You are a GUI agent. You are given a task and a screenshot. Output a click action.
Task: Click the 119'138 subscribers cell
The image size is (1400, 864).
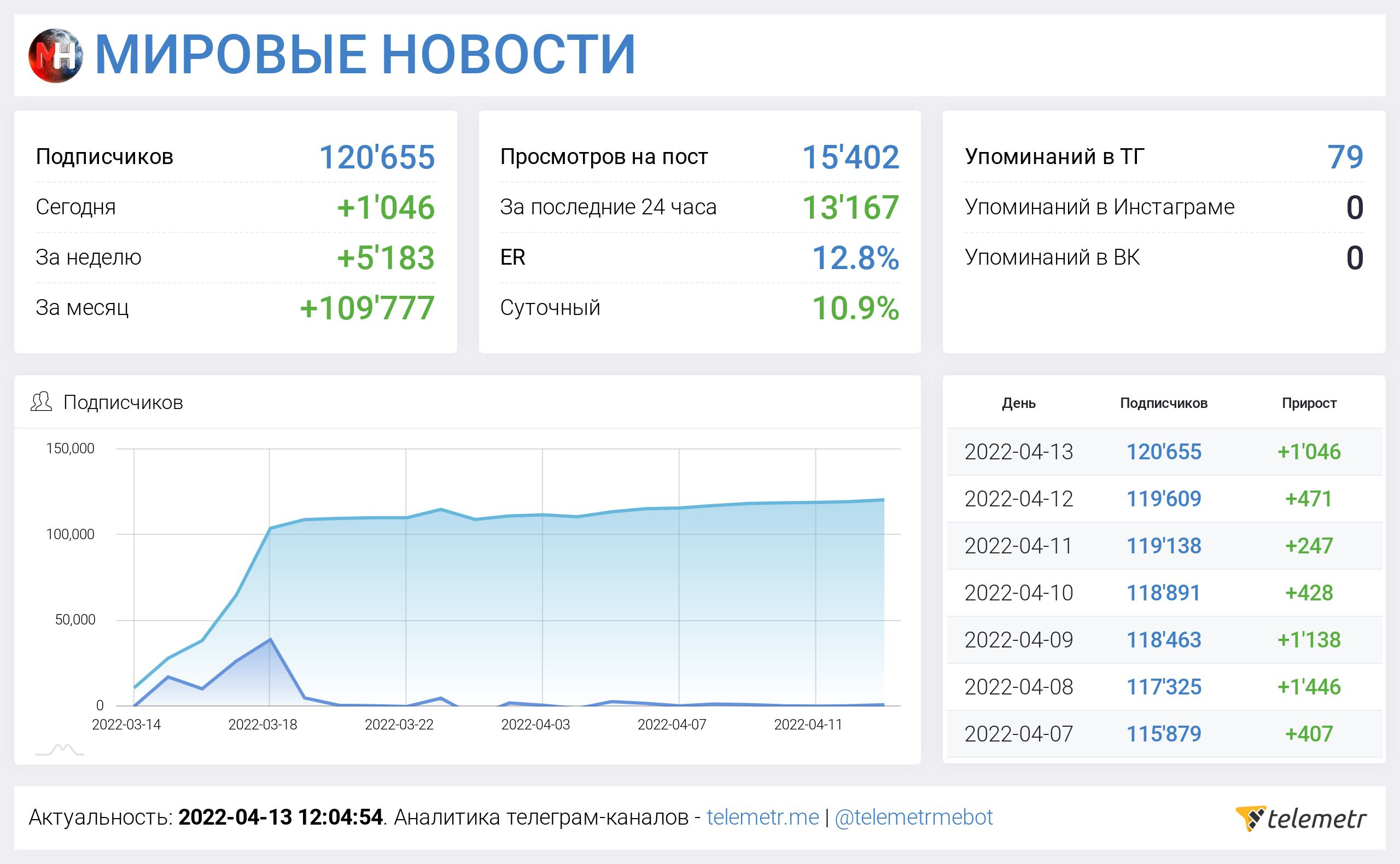click(x=1163, y=546)
